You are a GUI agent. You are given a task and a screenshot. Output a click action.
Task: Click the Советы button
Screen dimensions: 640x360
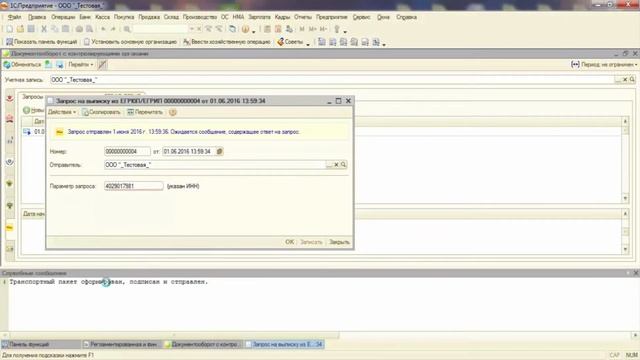[x=290, y=42]
